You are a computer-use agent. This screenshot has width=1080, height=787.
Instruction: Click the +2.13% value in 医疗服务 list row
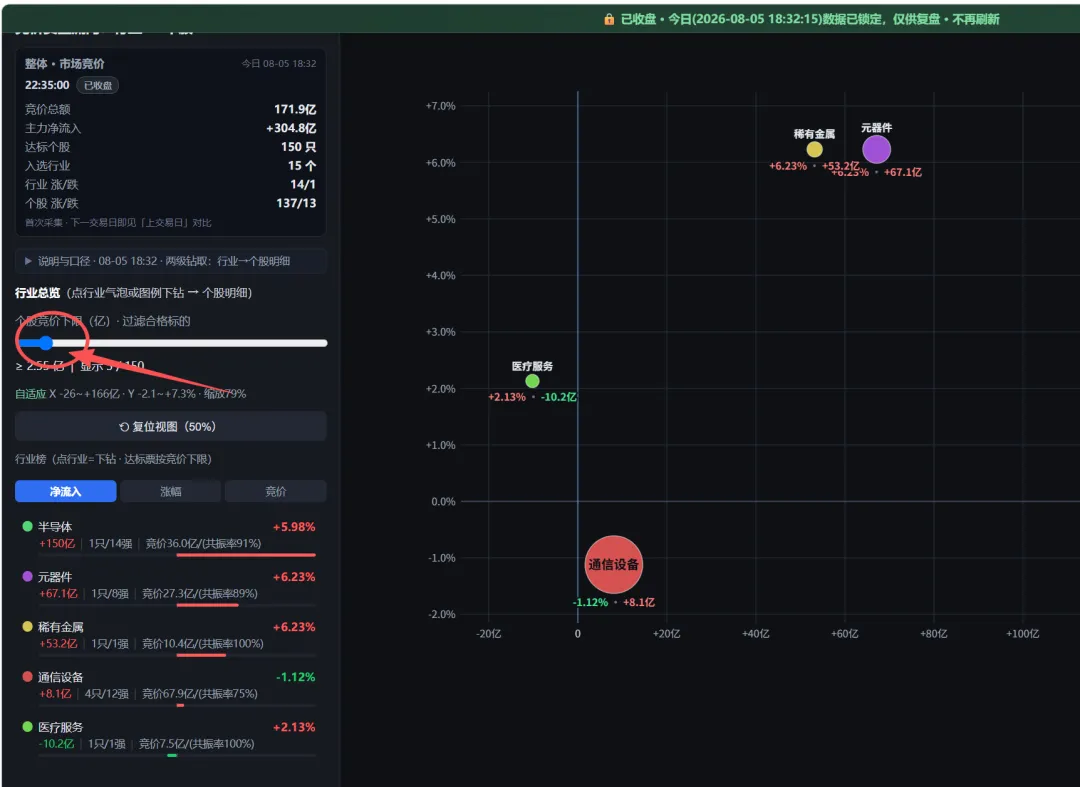click(294, 727)
